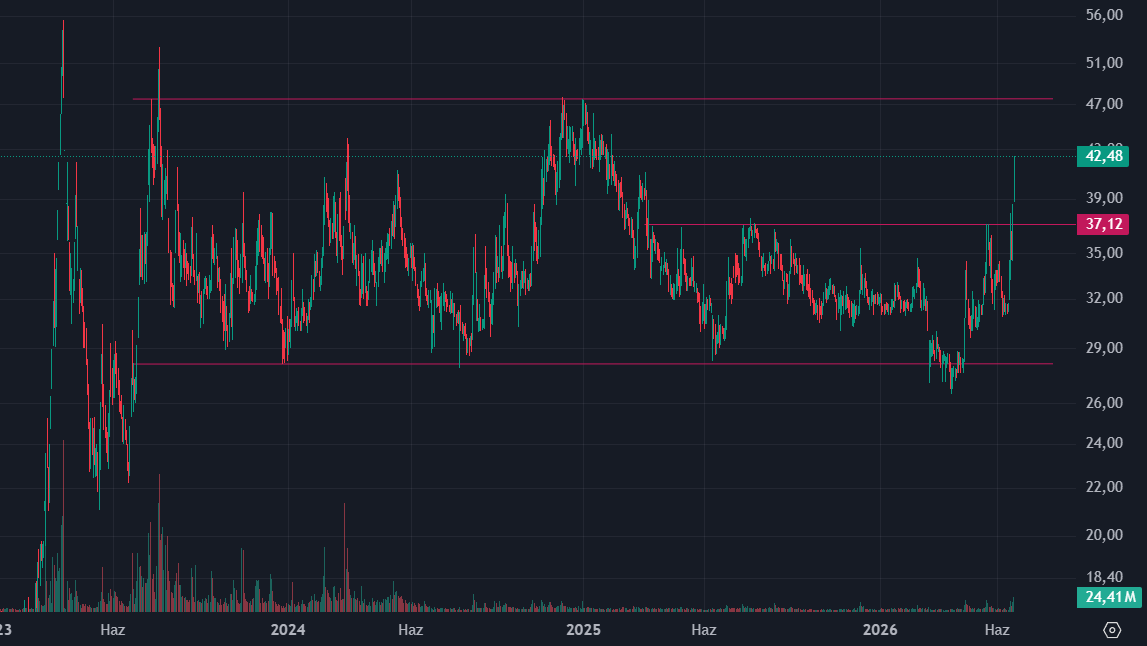Click the 56,00 price axis label
Screen dimensions: 1147x646
[1104, 15]
